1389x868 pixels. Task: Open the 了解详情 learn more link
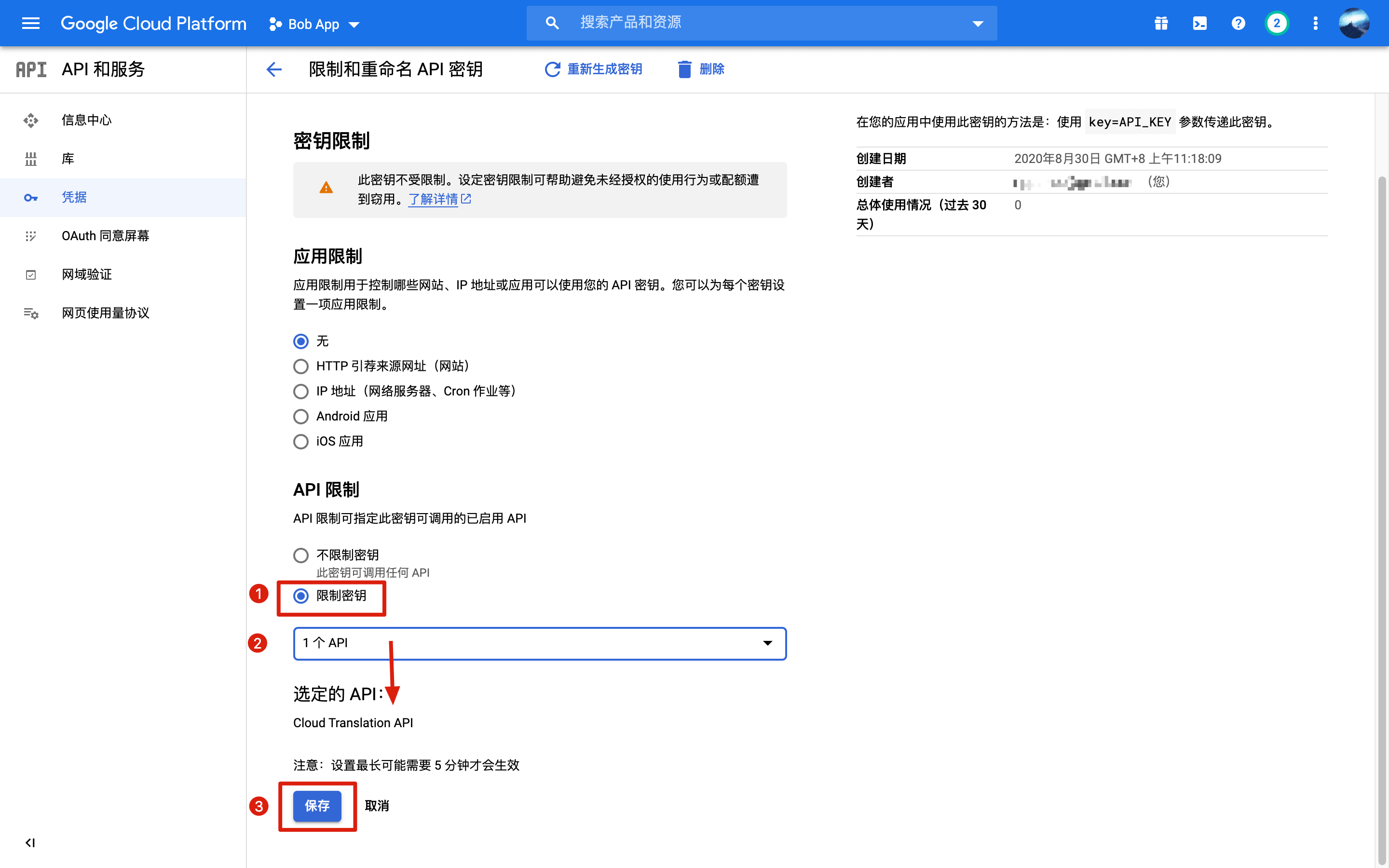click(440, 199)
